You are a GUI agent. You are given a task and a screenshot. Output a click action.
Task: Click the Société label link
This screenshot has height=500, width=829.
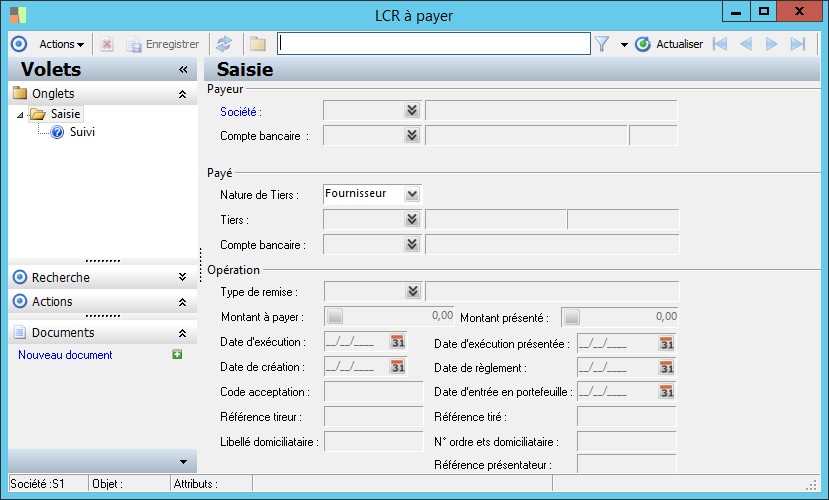point(241,112)
